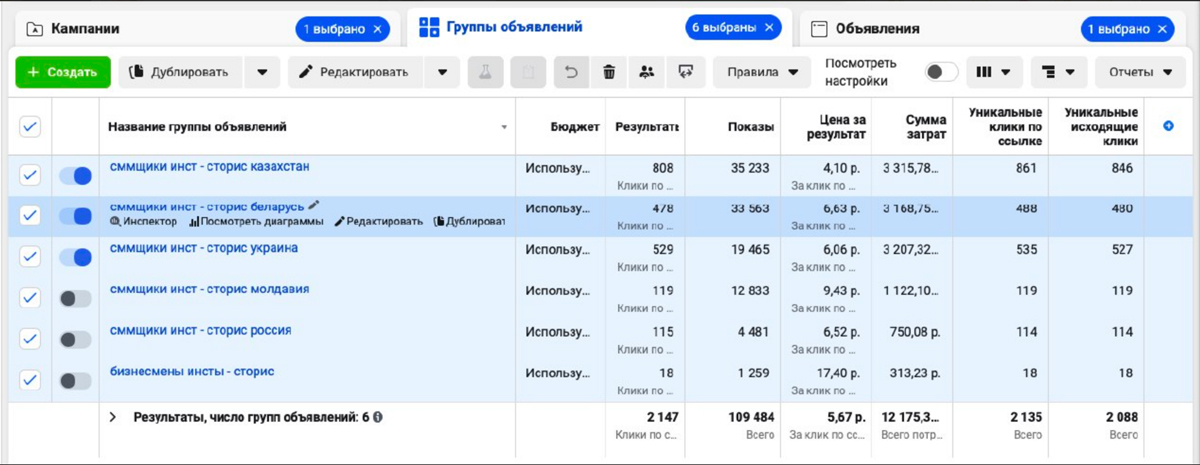Click pencil icon next to сторис беларусь
This screenshot has width=1200, height=465.
(314, 206)
